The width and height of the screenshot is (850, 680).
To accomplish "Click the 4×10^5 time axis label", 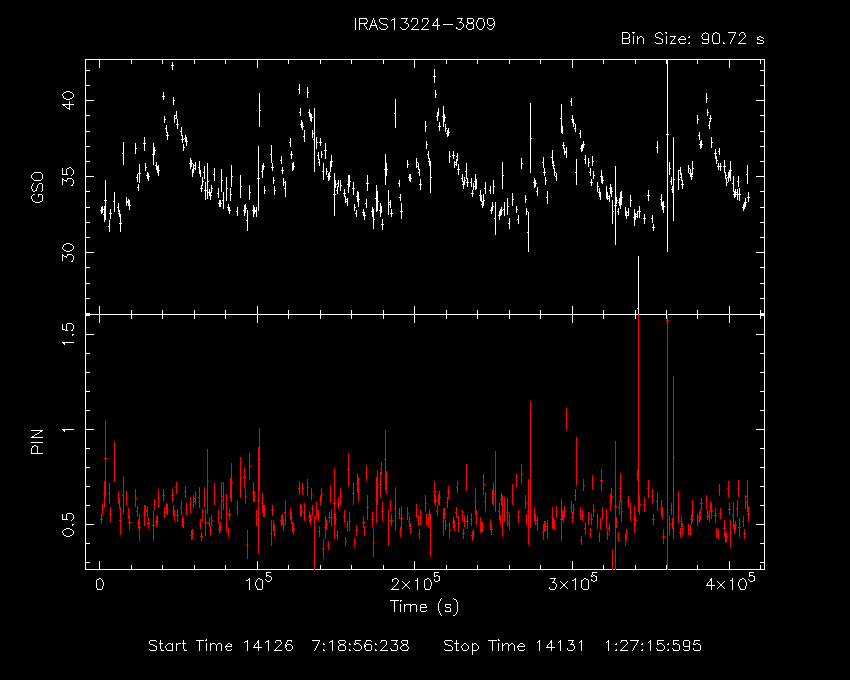I will pyautogui.click(x=731, y=583).
